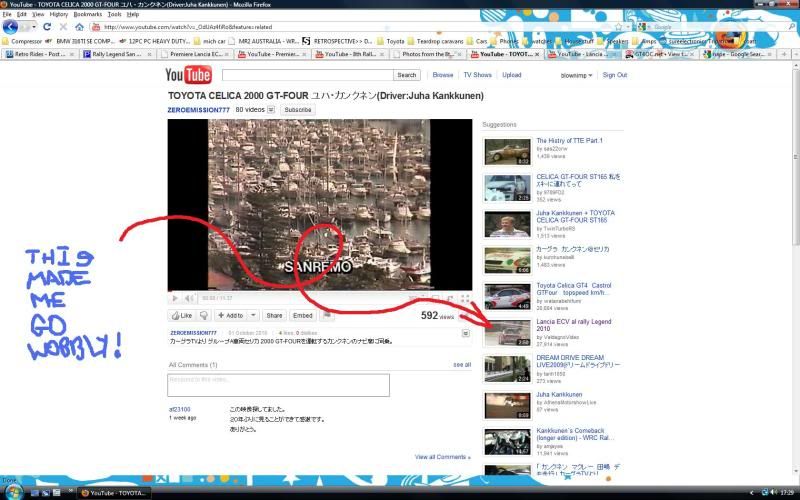Switch to the Premiere Lancia EC tab
The width and height of the screenshot is (800, 500).
195,54
